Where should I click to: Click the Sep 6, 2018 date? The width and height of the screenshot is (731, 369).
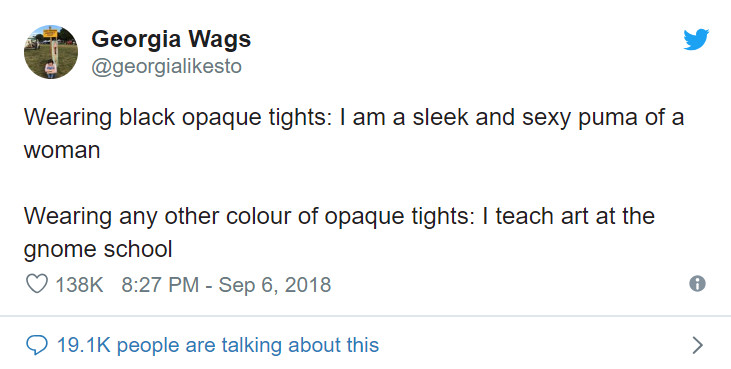pyautogui.click(x=275, y=285)
